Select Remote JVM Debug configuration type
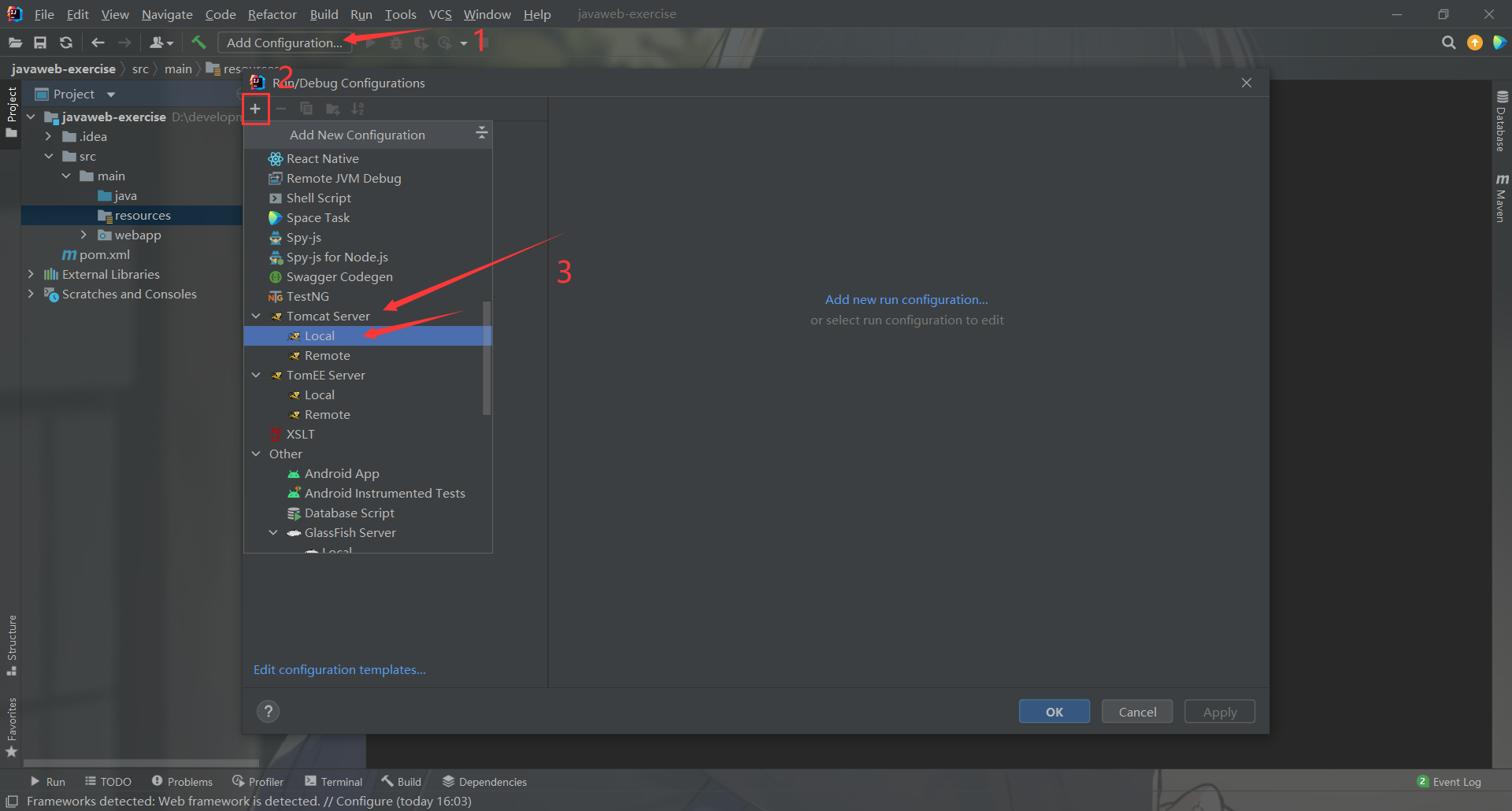Screen dimensions: 1512x811 tap(368, 178)
